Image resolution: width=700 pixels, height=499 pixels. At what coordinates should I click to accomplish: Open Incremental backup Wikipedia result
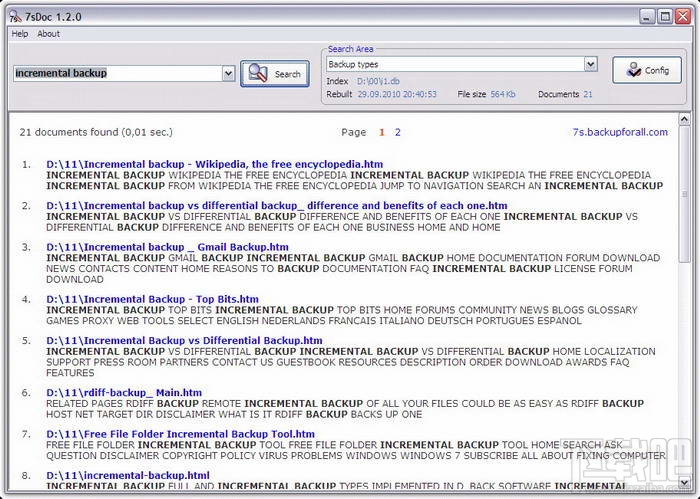click(x=214, y=164)
